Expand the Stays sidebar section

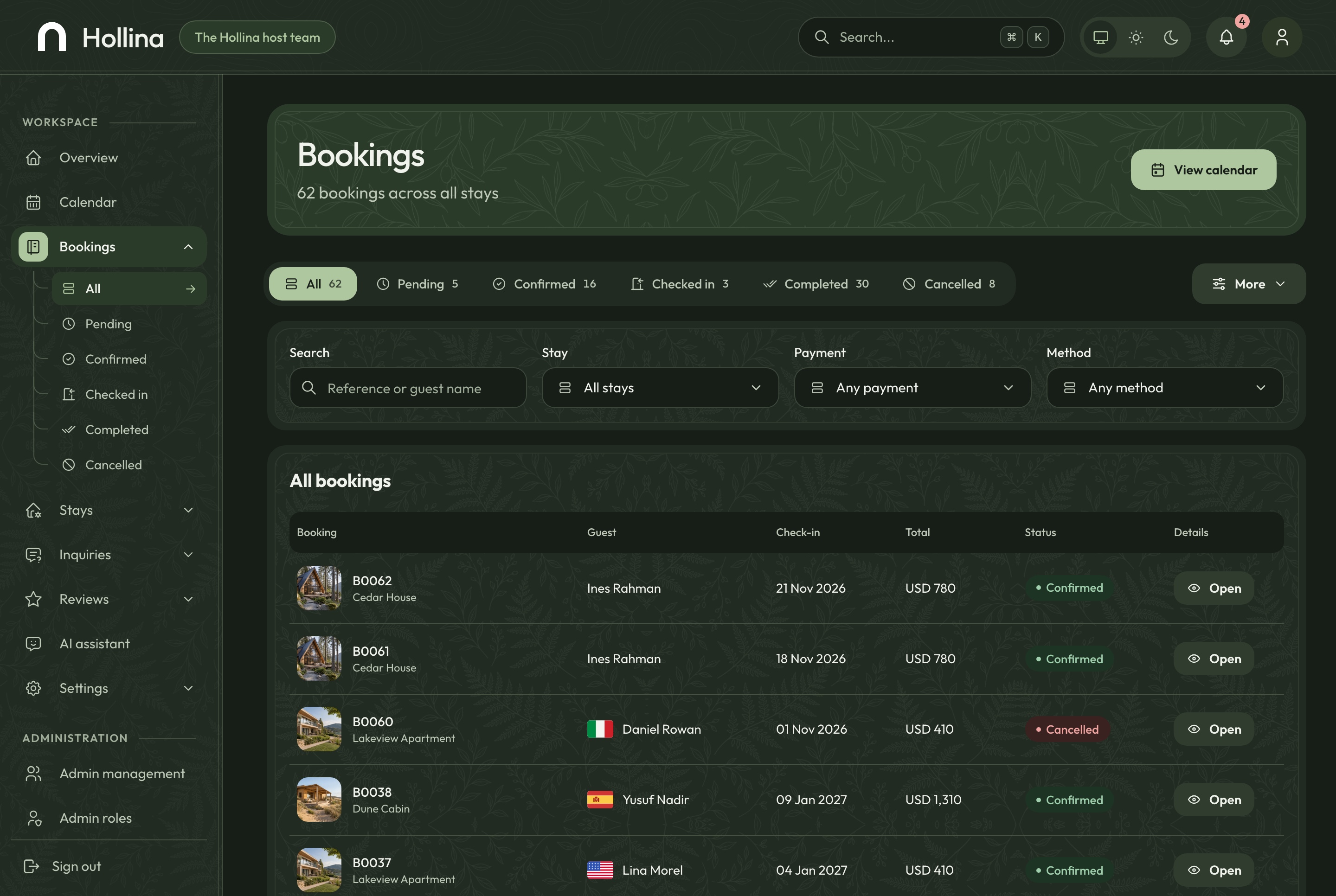tap(188, 510)
